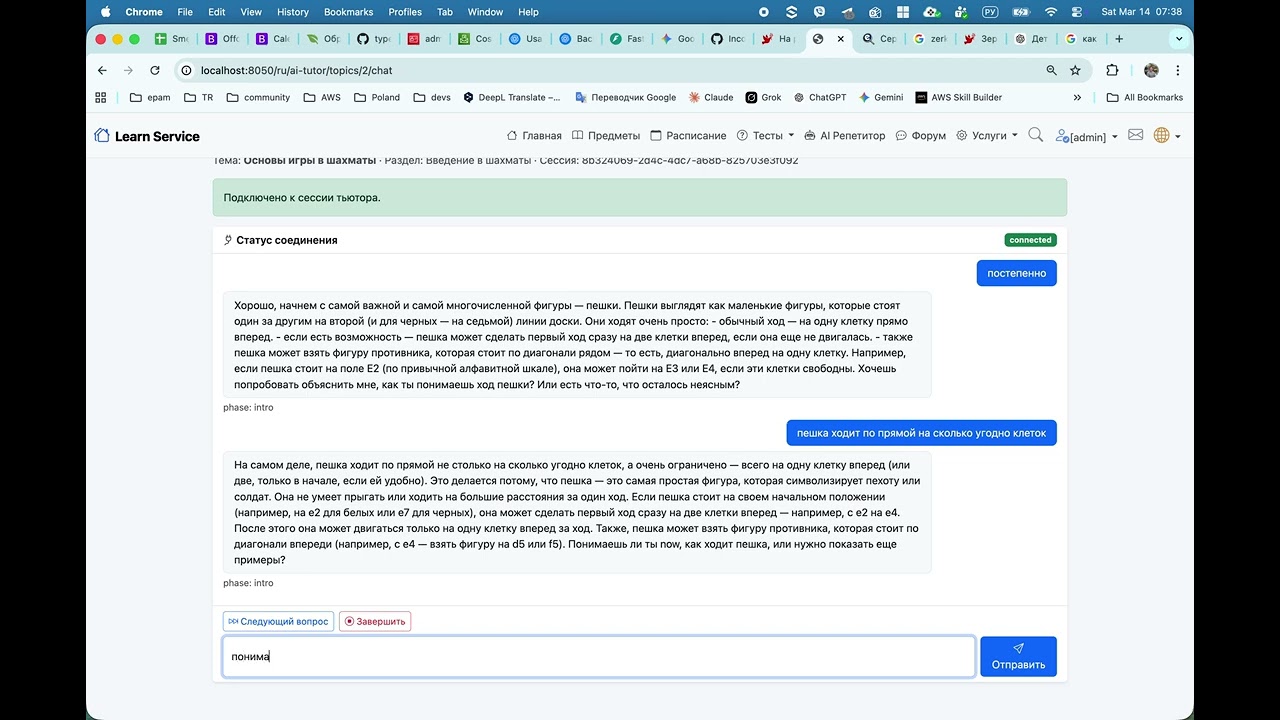Open the apps grid in bookmarks bar
Image resolution: width=1280 pixels, height=720 pixels.
[x=100, y=97]
